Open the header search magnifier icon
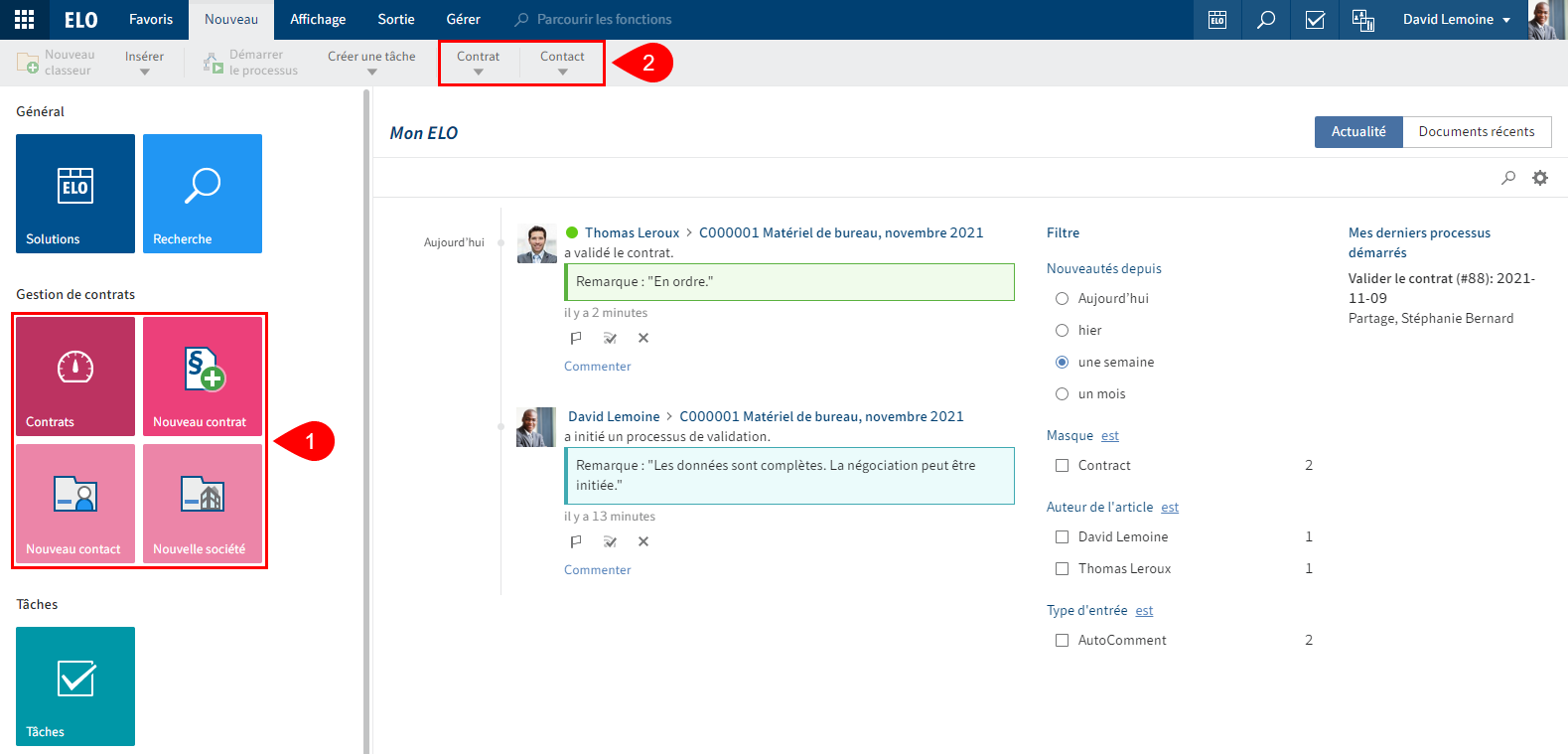 (x=1266, y=20)
